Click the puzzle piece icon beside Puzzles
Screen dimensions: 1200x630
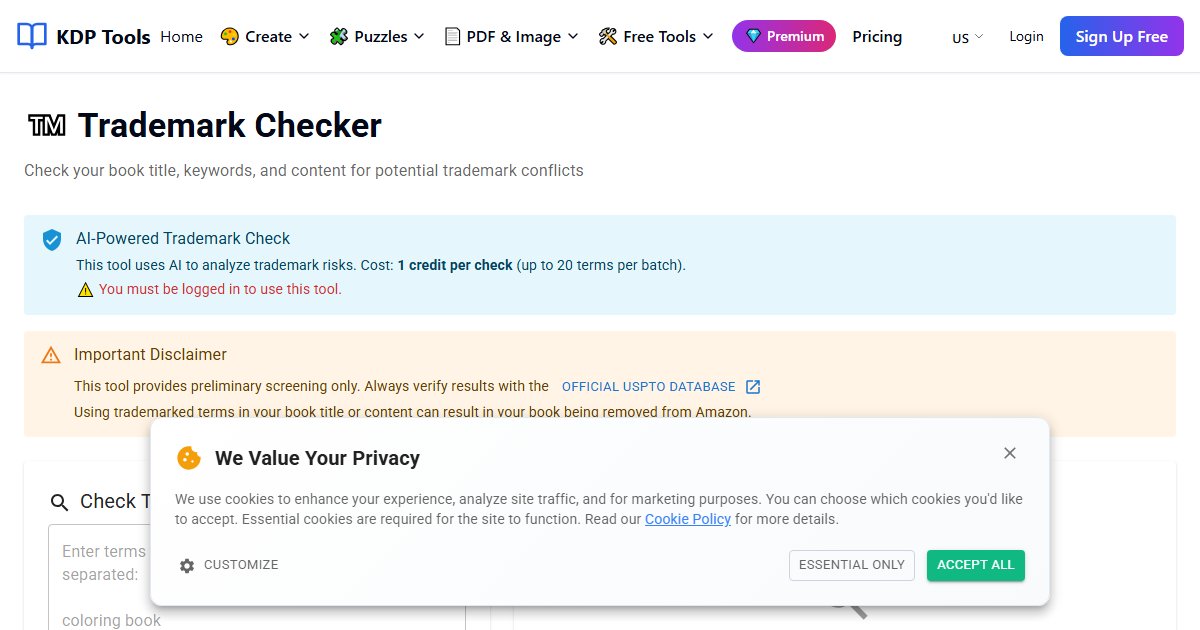(340, 37)
